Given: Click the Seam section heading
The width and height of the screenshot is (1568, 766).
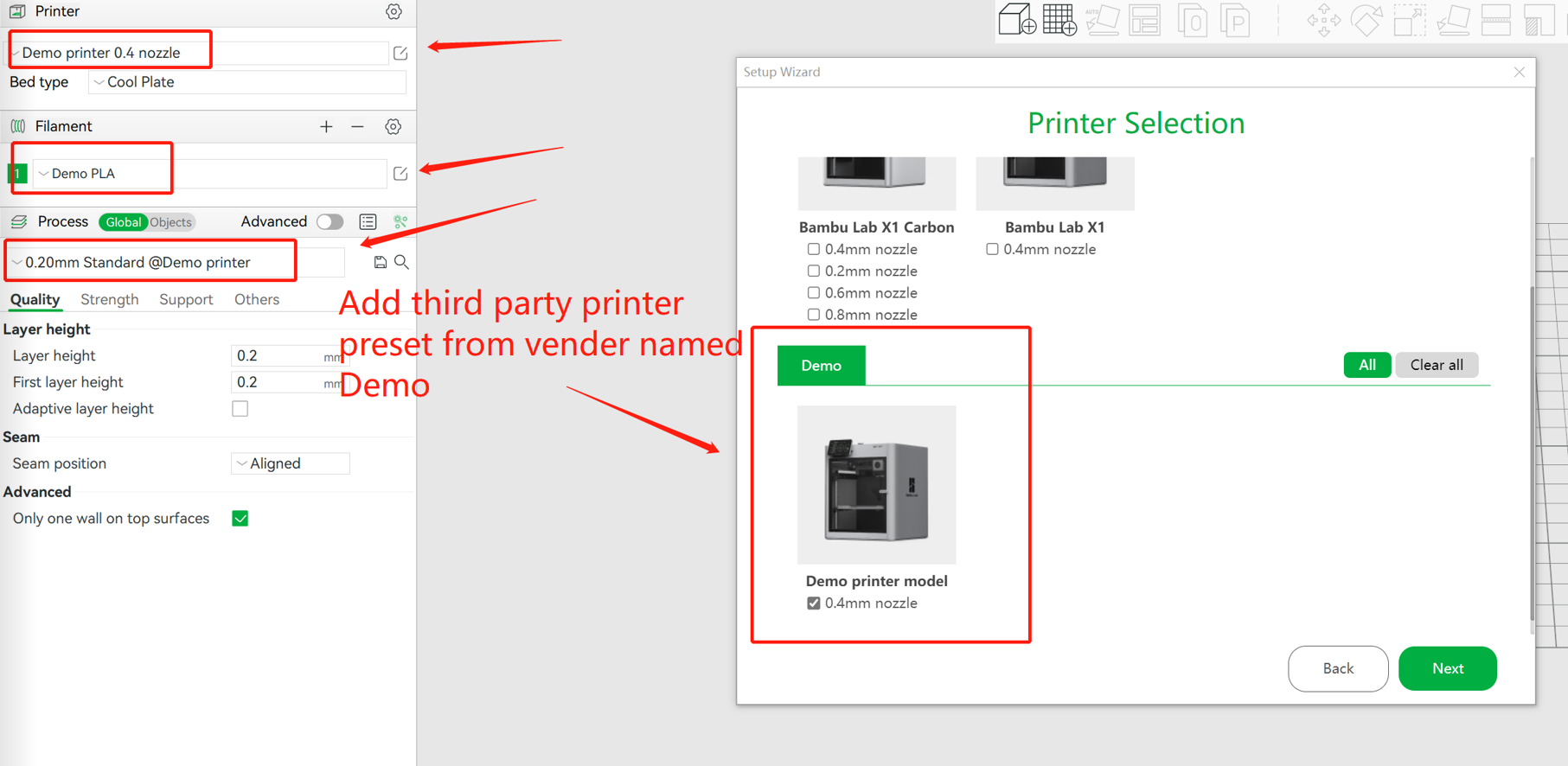Looking at the screenshot, I should tap(22, 437).
